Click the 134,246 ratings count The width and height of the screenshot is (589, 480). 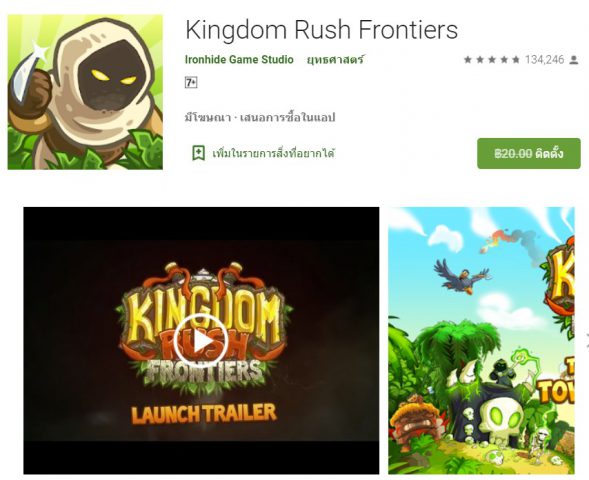tap(544, 60)
